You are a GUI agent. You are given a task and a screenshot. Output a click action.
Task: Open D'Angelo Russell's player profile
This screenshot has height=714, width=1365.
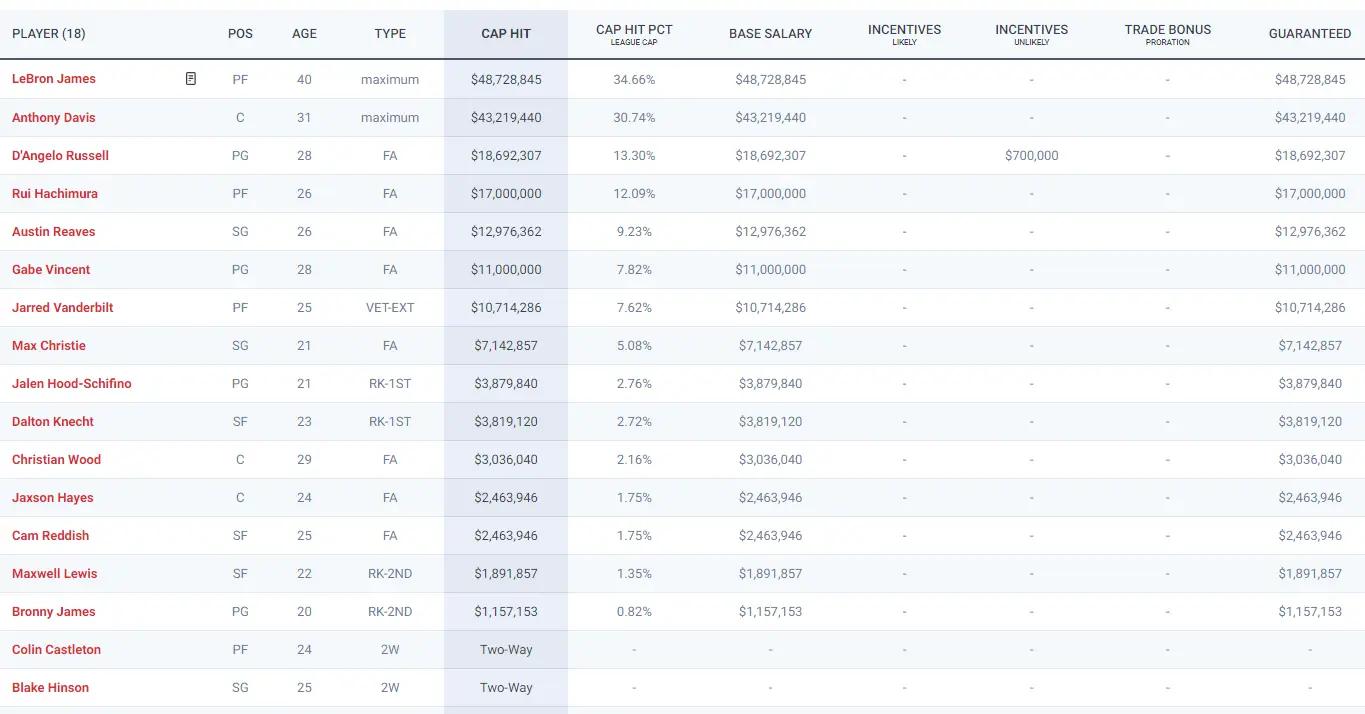(60, 155)
